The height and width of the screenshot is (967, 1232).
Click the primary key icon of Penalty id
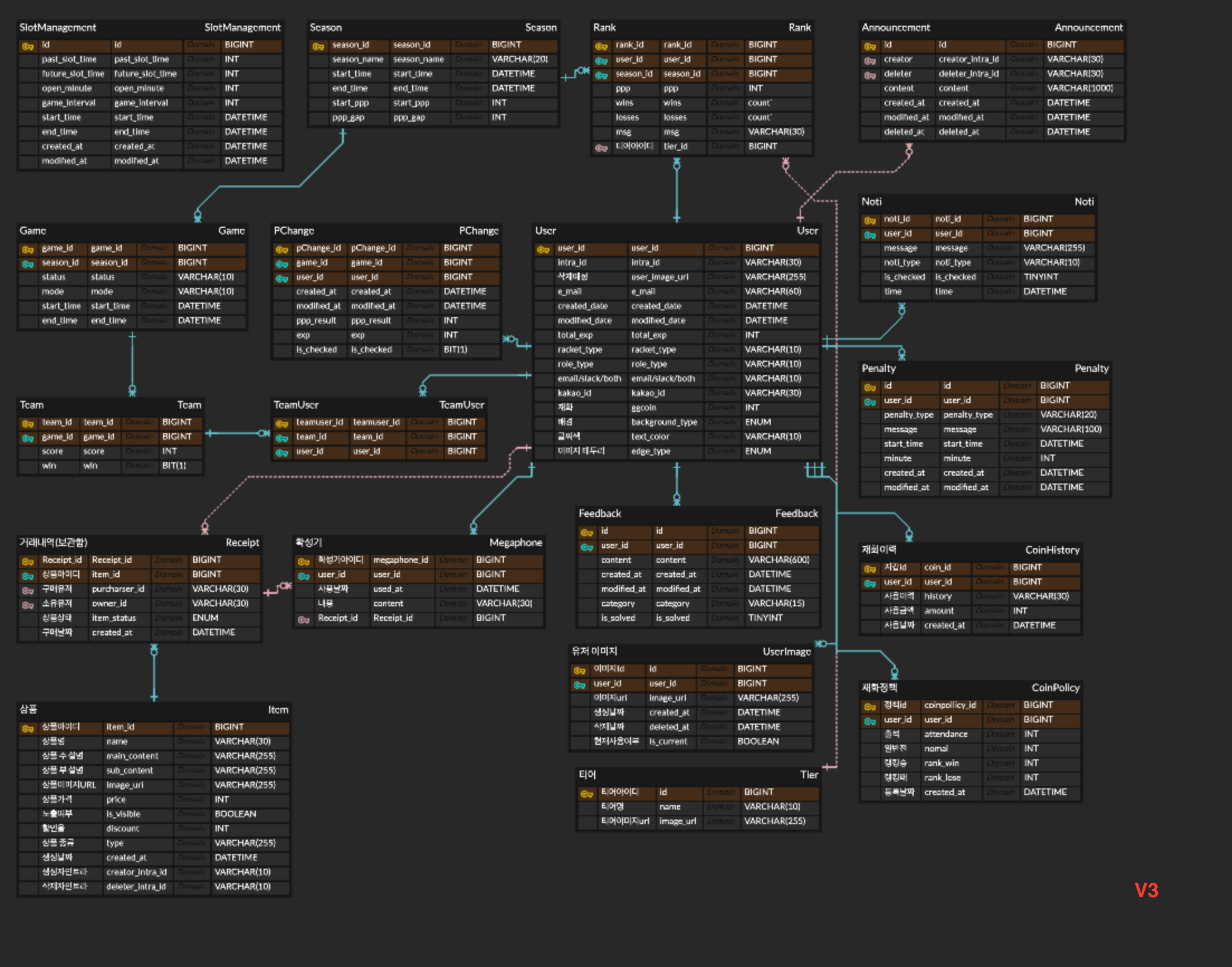[x=870, y=387]
